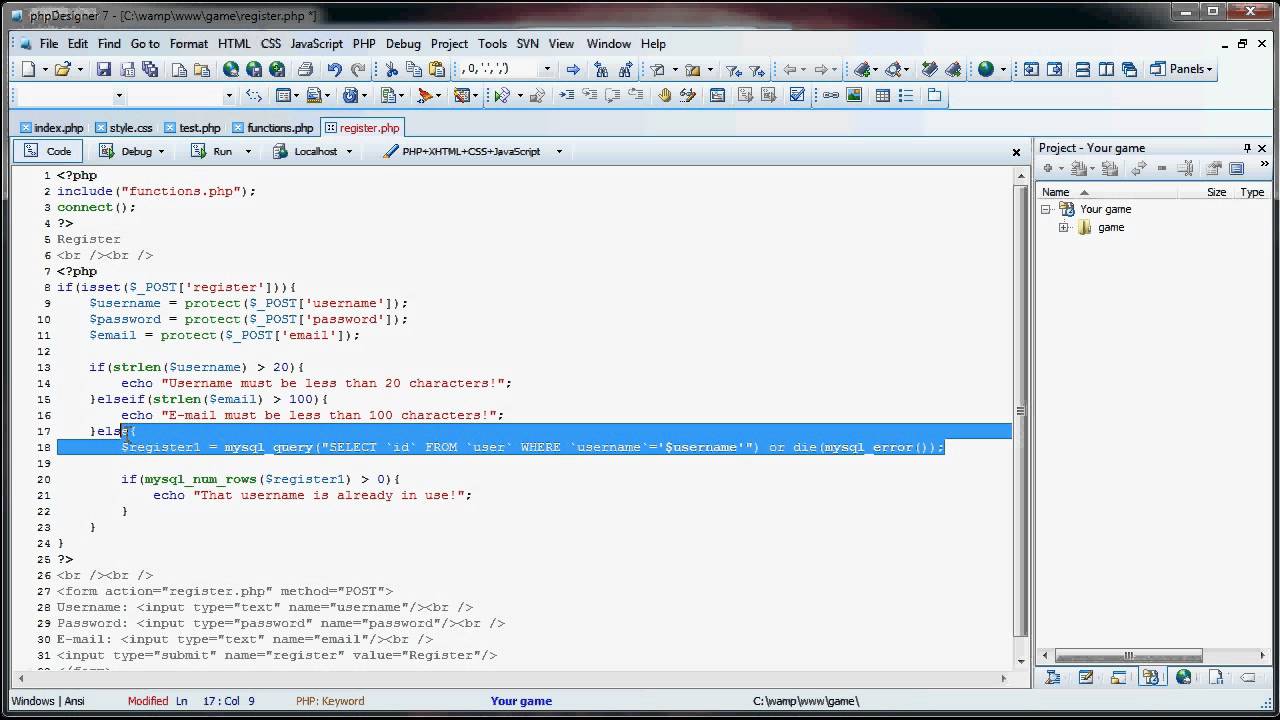The width and height of the screenshot is (1280, 720).
Task: Open the Window menu
Action: (608, 44)
